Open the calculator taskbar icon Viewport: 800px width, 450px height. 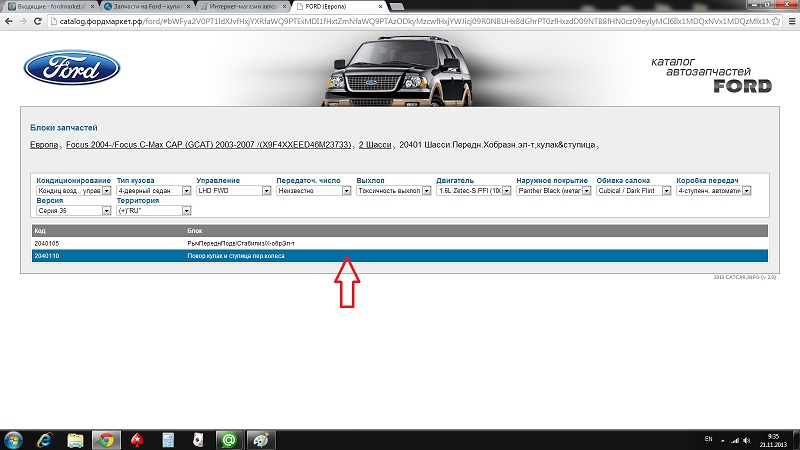point(168,440)
